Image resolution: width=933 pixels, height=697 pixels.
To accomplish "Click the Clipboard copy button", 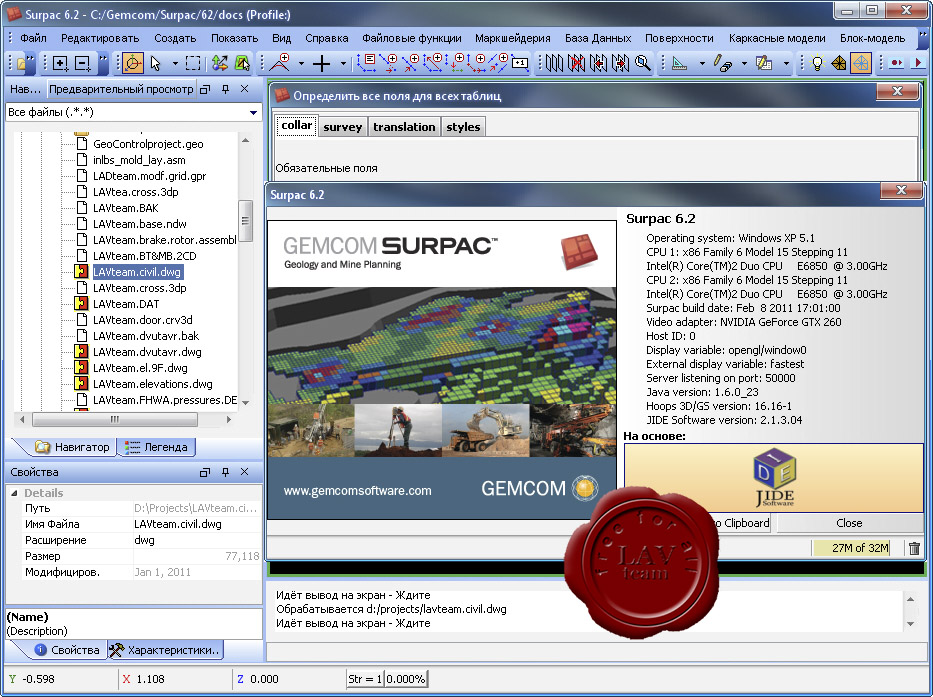I will [x=743, y=523].
